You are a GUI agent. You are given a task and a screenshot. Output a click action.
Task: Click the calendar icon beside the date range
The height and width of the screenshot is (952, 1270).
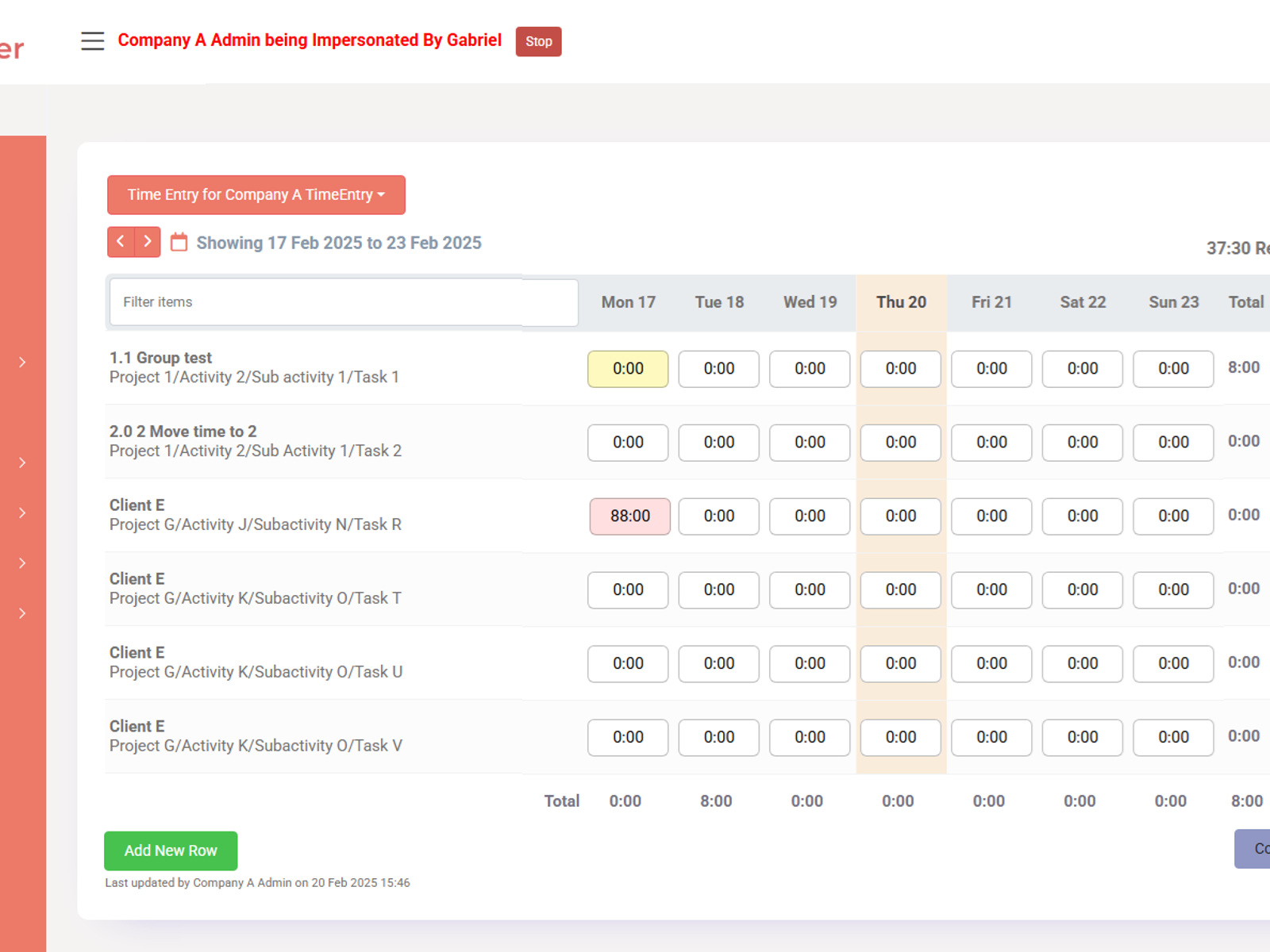179,242
